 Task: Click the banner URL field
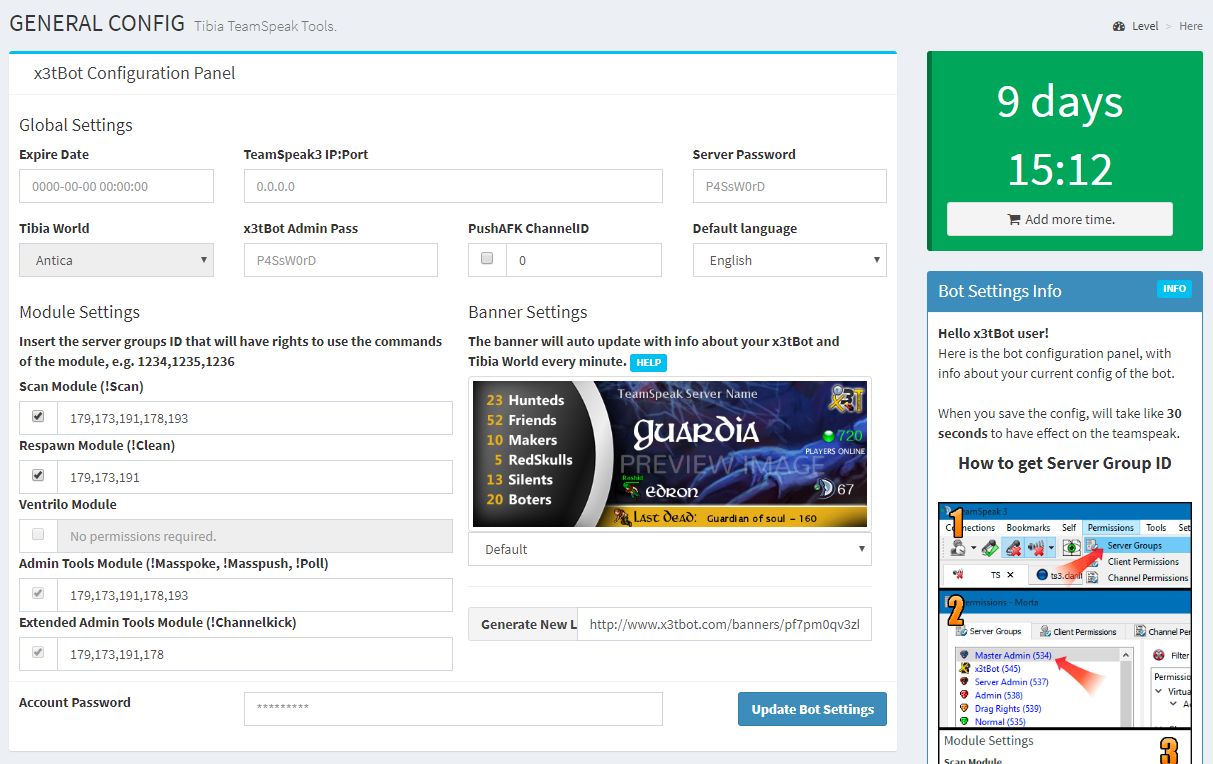click(x=725, y=624)
